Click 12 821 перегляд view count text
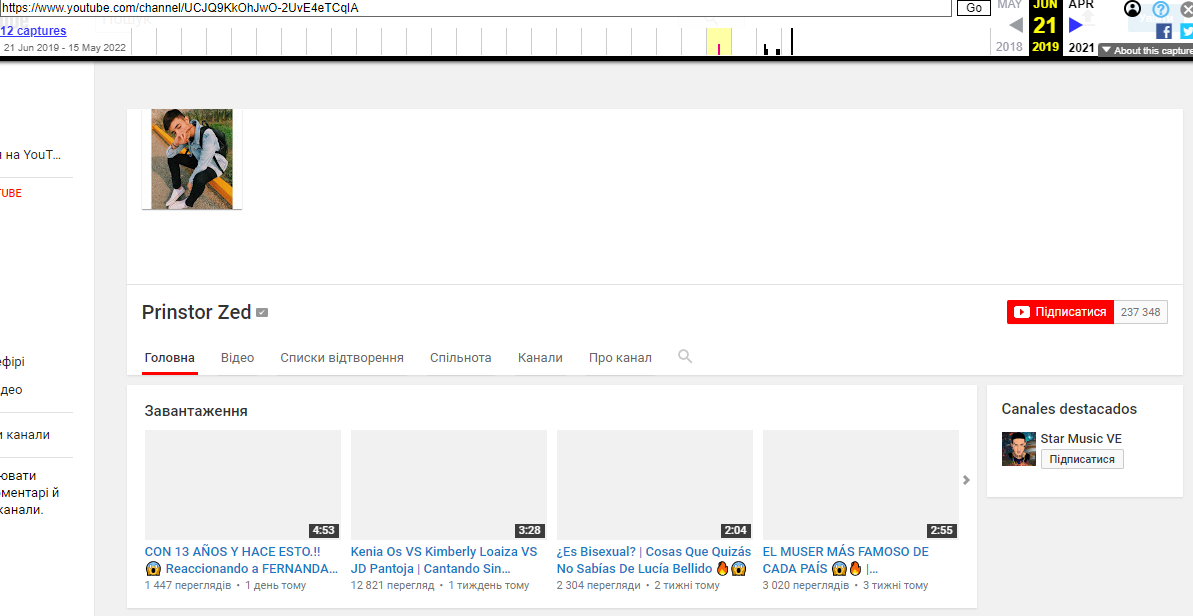The height and width of the screenshot is (616, 1193). (x=393, y=586)
